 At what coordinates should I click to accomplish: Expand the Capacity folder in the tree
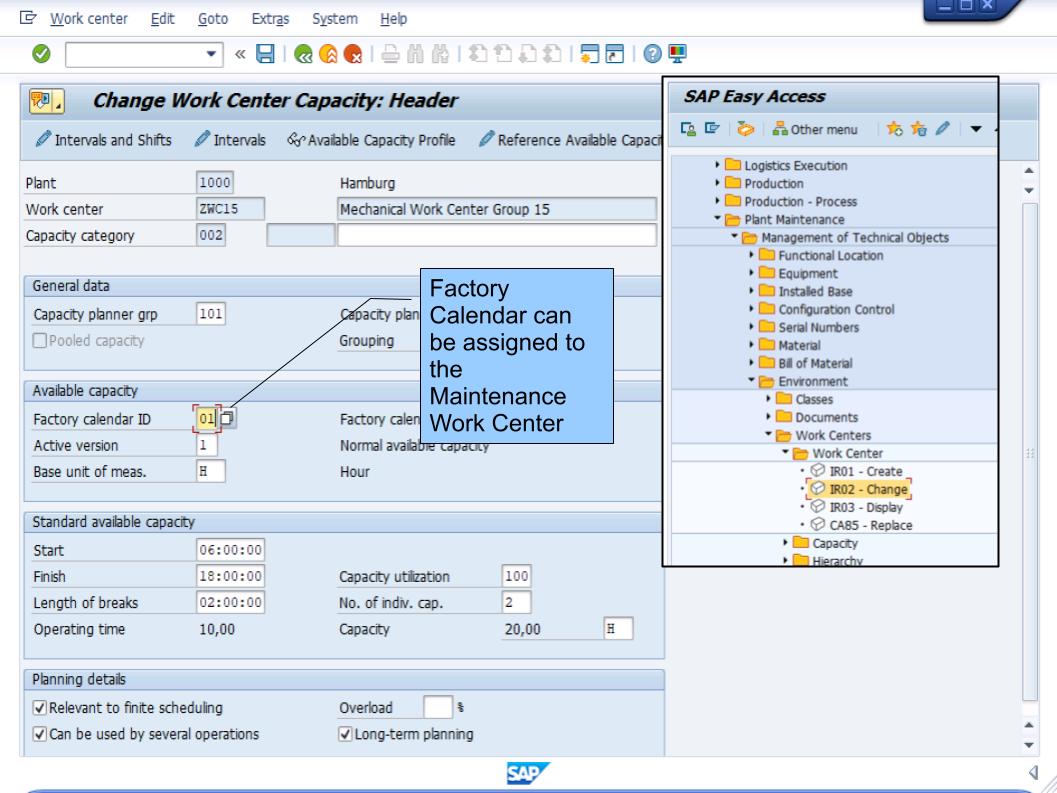pos(785,542)
